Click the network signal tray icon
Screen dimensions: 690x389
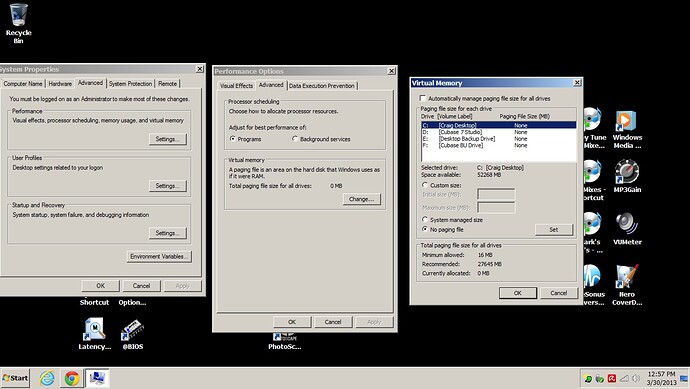point(624,378)
